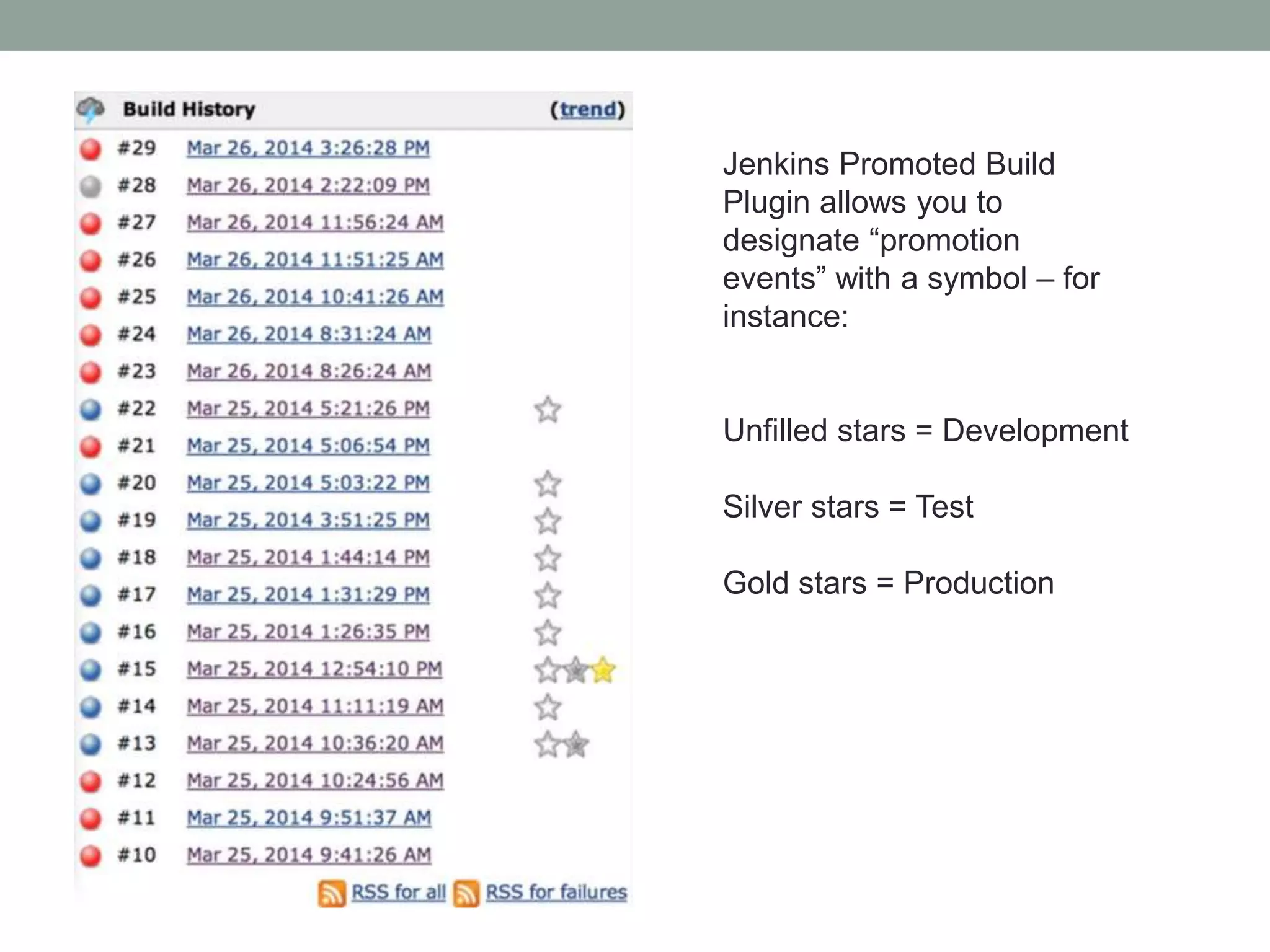Click blue status ball for build #17

[x=91, y=595]
